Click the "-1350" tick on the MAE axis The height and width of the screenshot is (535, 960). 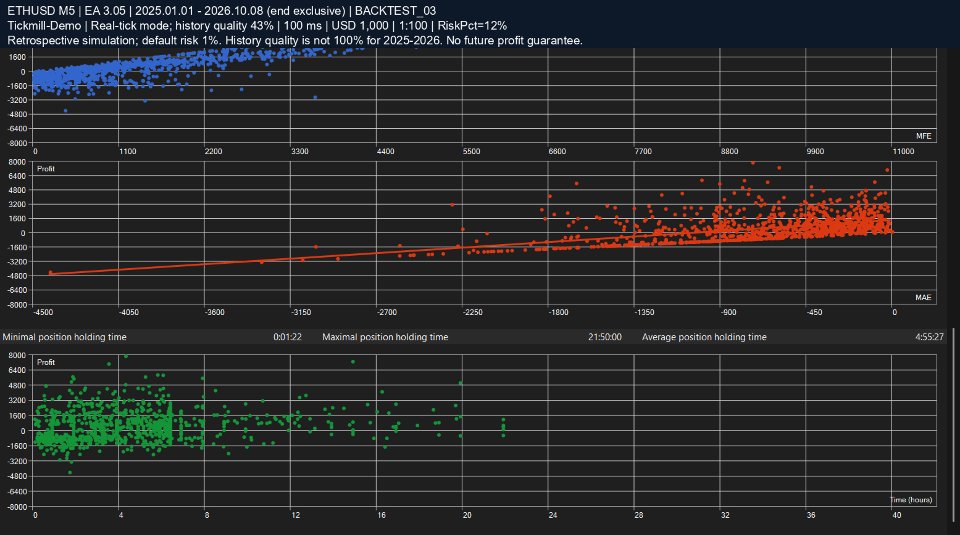click(x=644, y=312)
